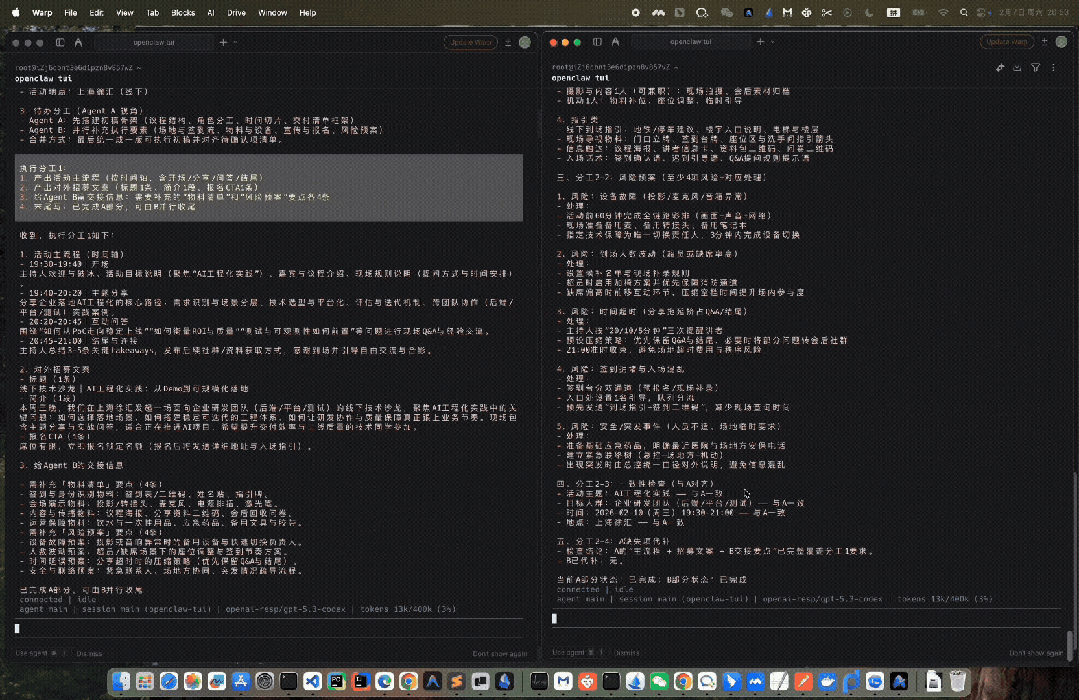Click icon beside avatar in right Warp window
Image resolution: width=1079 pixels, height=700 pixels.
(x=1045, y=42)
